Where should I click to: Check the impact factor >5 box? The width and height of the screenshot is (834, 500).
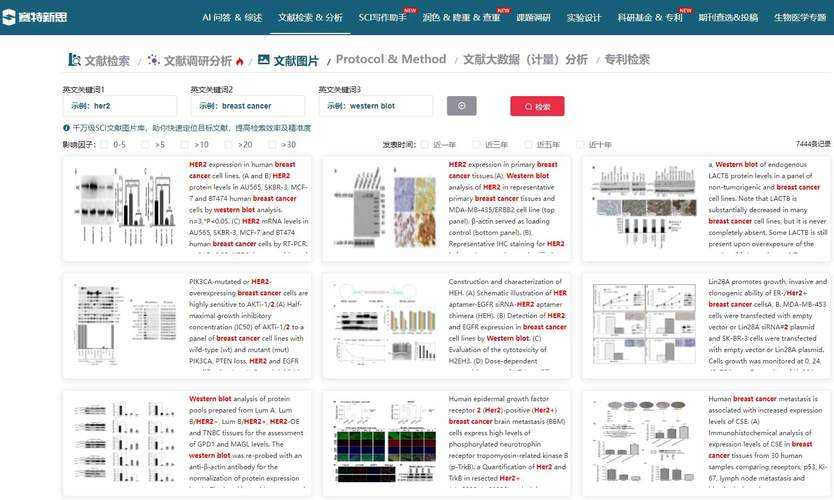[145, 145]
